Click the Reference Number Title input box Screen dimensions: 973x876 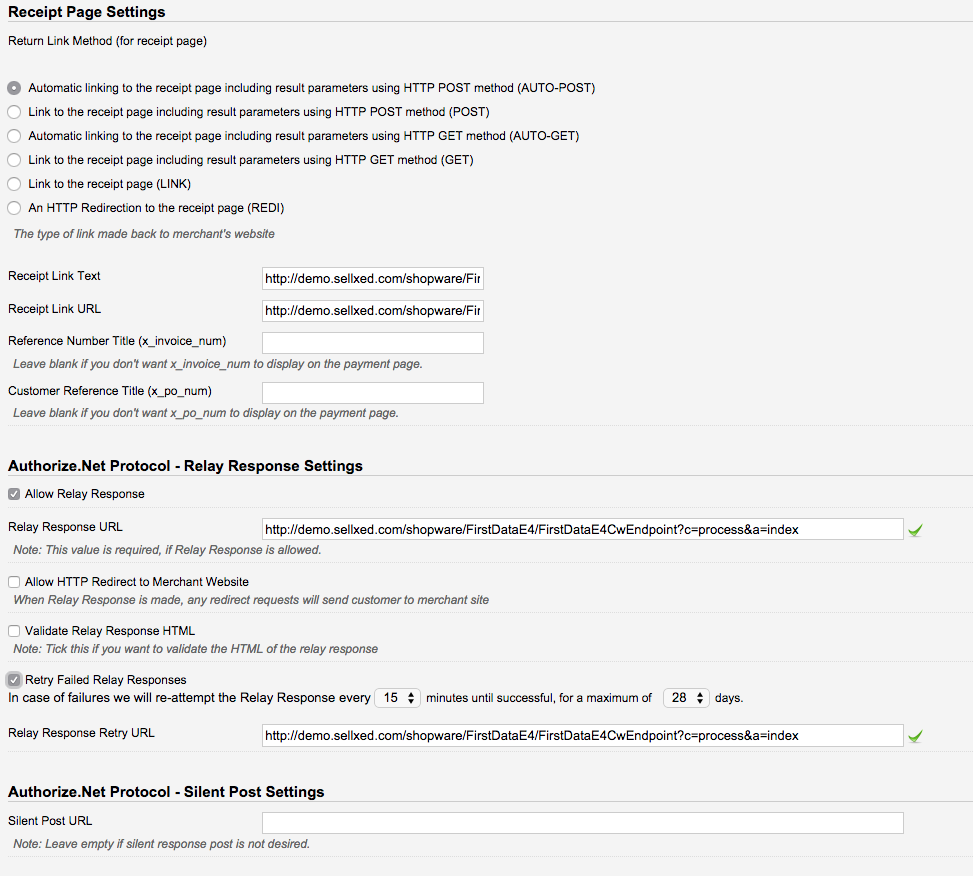pos(372,343)
